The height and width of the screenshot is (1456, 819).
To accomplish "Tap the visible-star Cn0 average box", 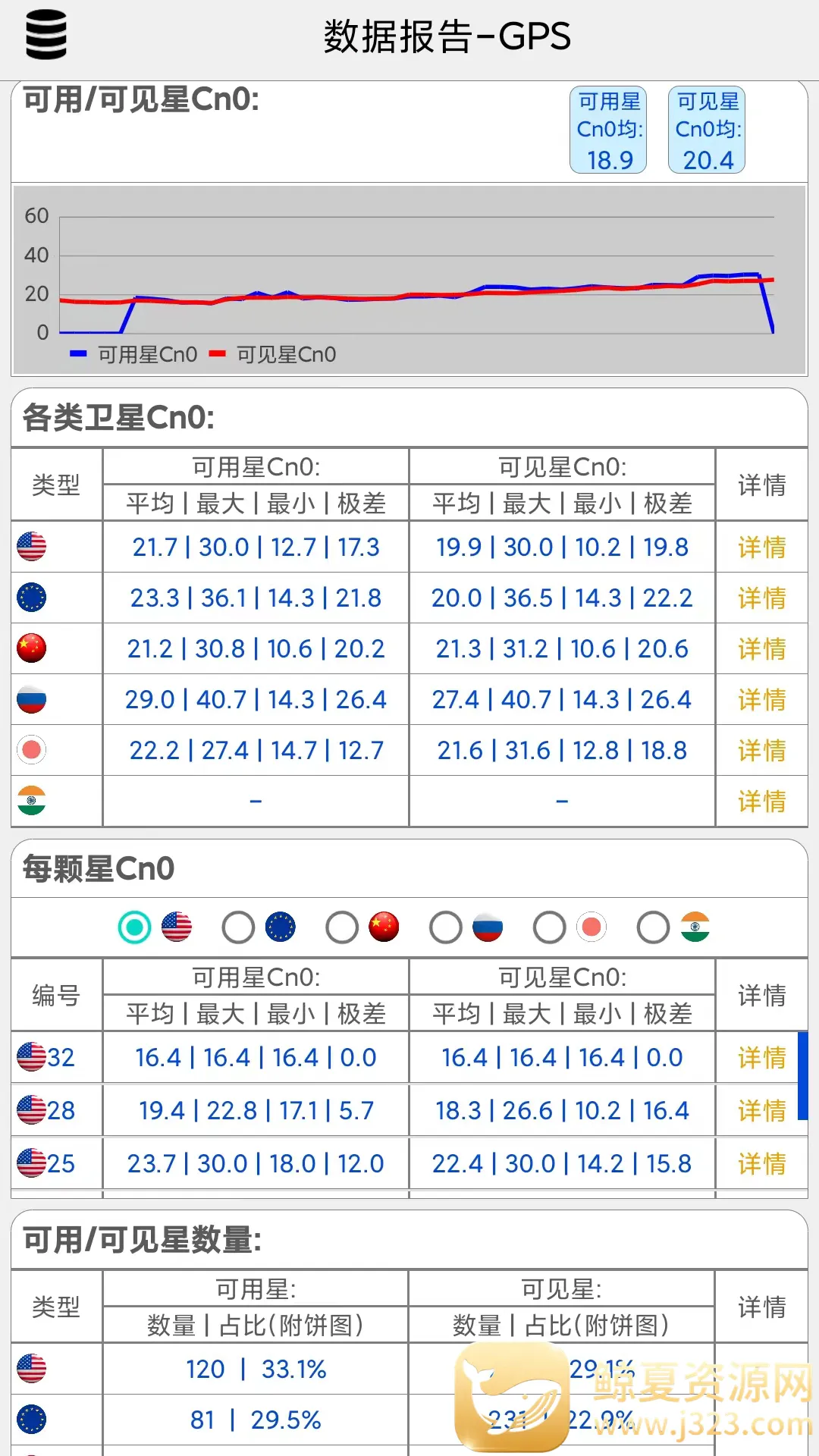I will click(707, 130).
